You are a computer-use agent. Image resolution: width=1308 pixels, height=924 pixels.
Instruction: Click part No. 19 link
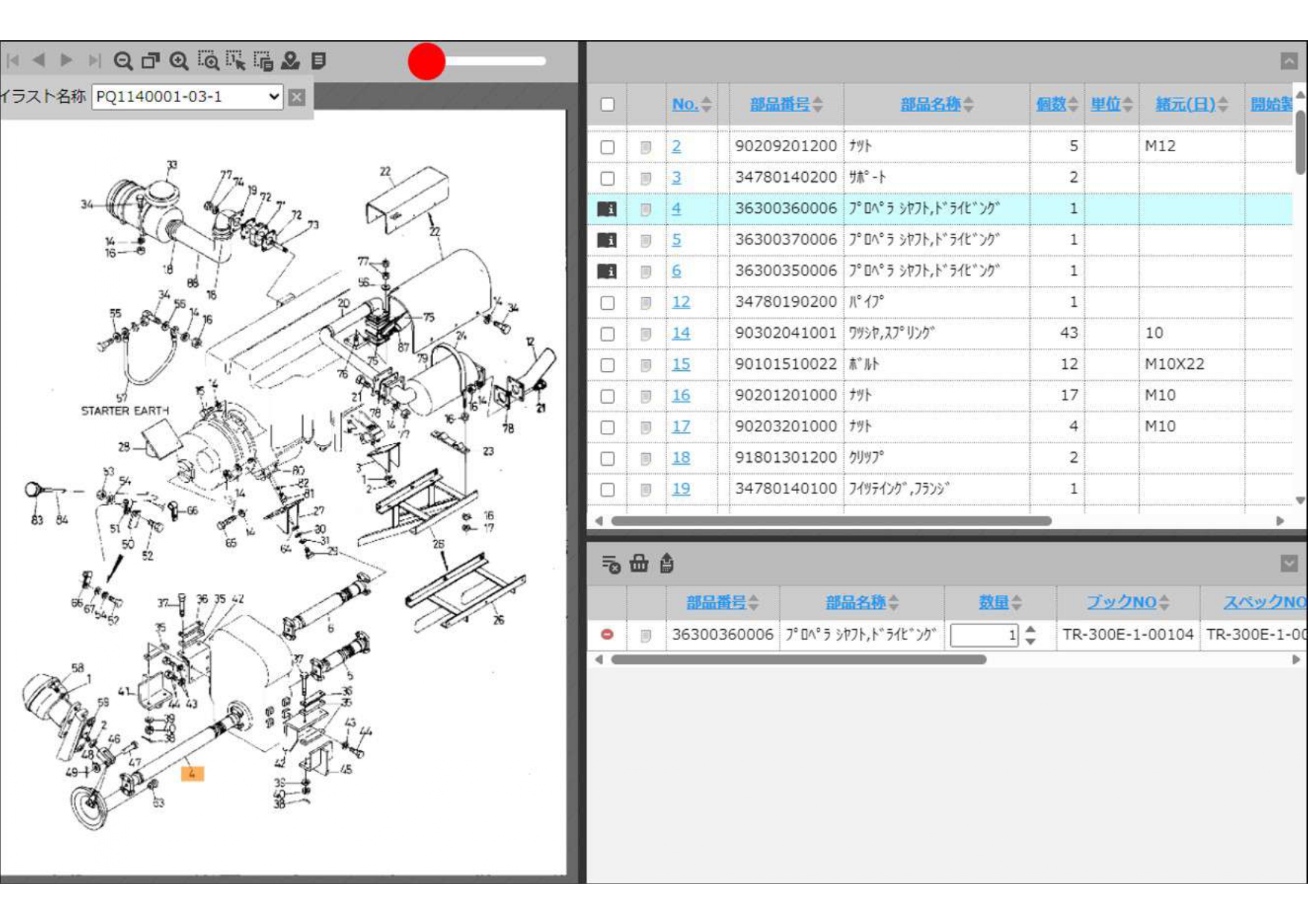pyautogui.click(x=680, y=489)
